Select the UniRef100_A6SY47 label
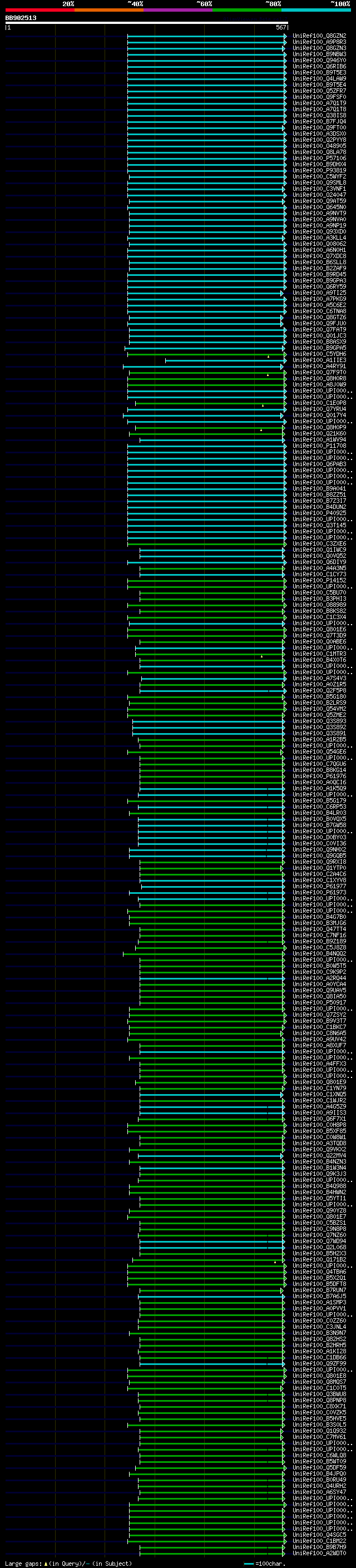The image size is (356, 1568). 319,1492
